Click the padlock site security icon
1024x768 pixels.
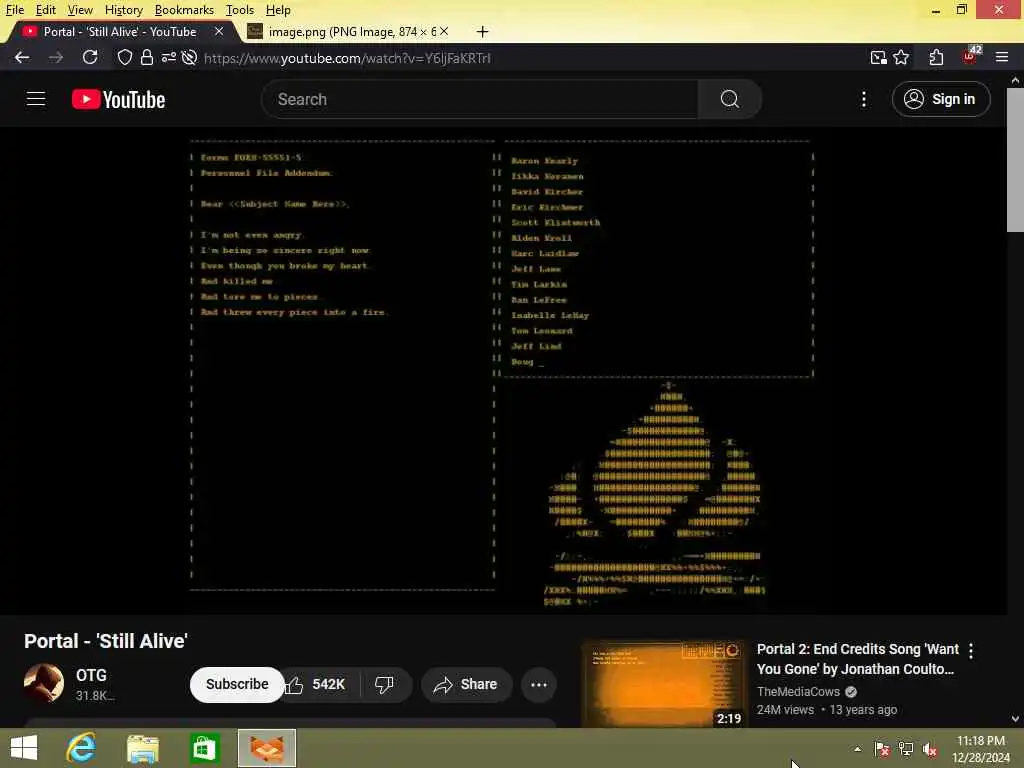point(147,57)
